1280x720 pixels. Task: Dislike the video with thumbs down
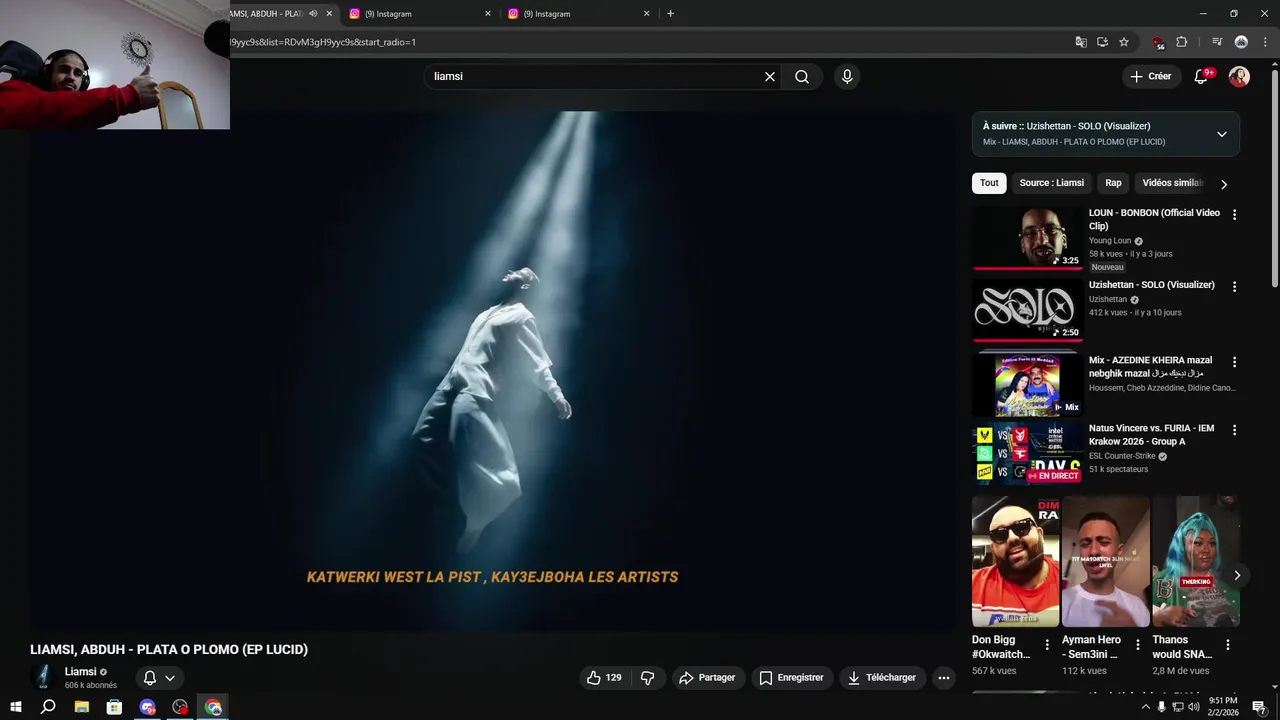pos(648,678)
